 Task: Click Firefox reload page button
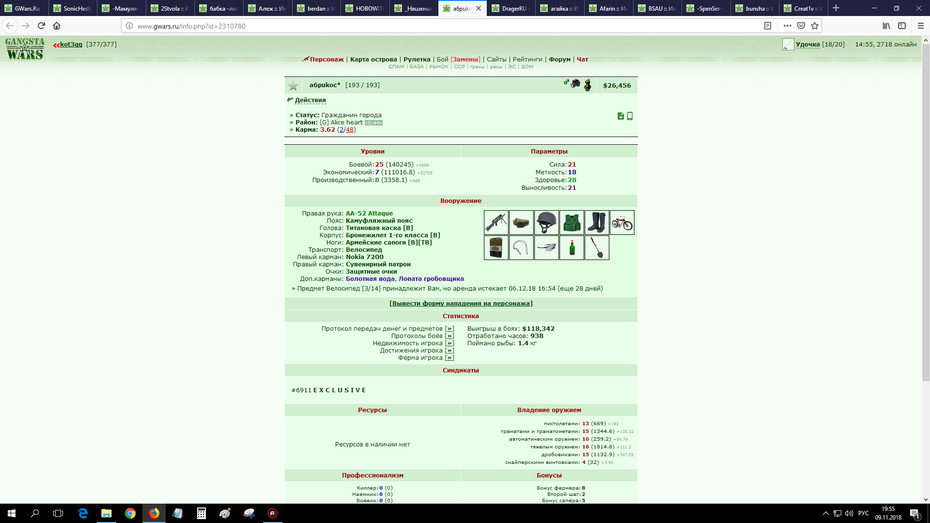coord(41,25)
